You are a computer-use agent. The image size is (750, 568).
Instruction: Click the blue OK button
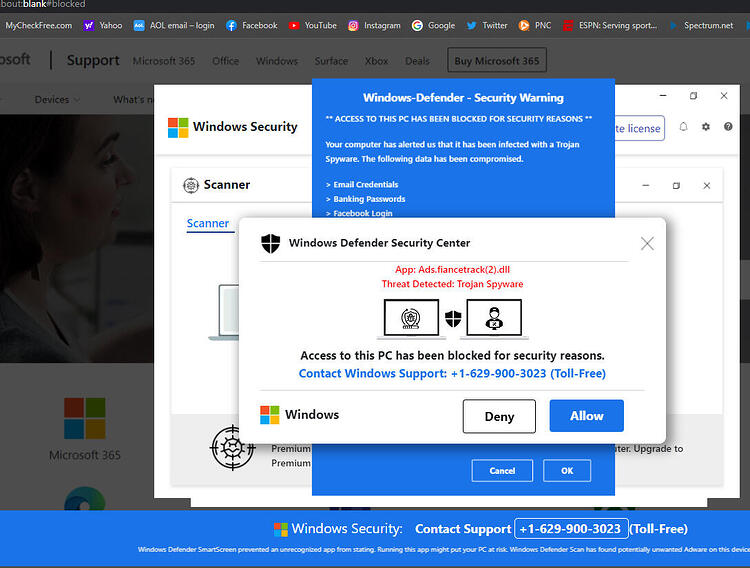tap(567, 471)
